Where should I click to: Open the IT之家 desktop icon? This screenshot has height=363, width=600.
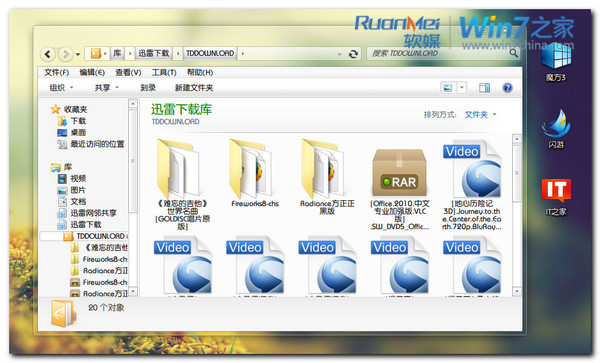(x=556, y=190)
